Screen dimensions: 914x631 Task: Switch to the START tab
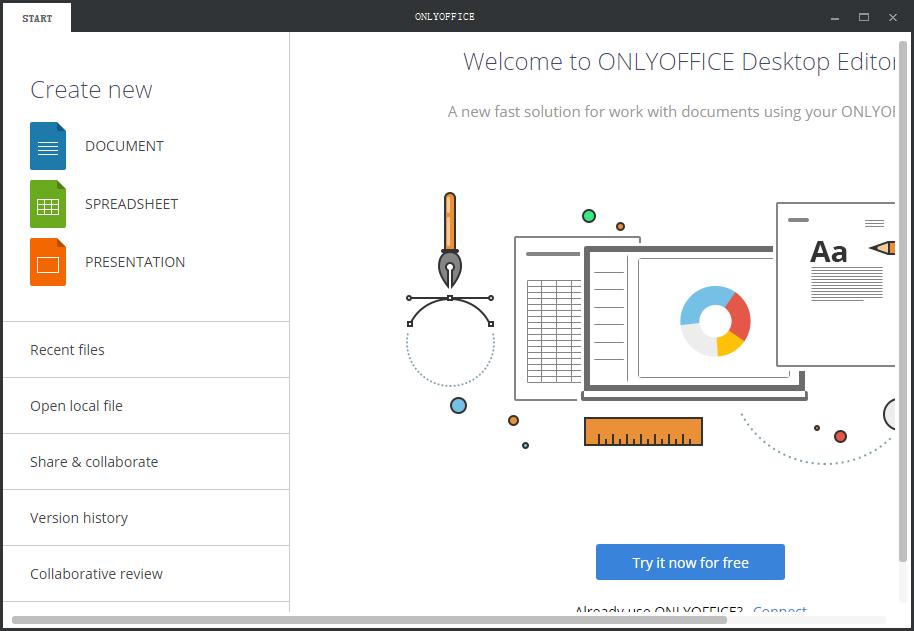36,17
